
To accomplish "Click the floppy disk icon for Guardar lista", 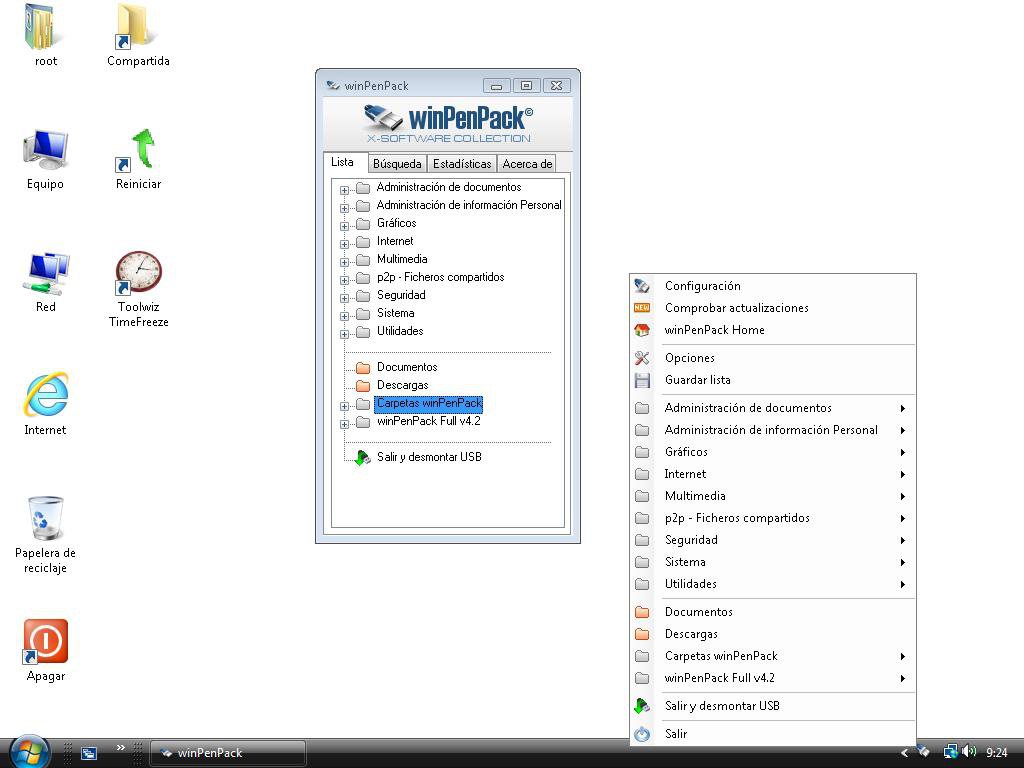I will pos(642,380).
